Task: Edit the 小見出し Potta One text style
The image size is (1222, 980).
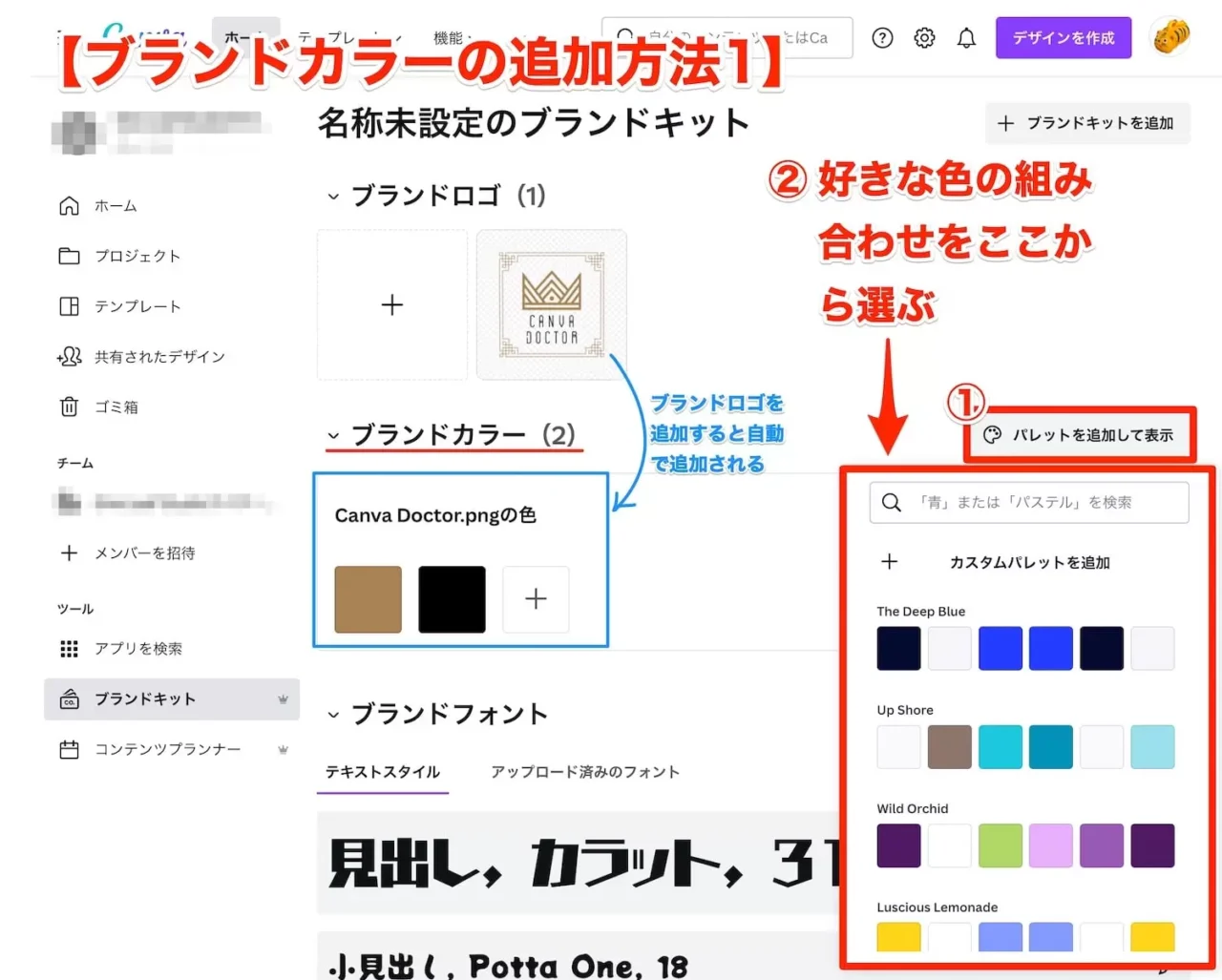Action: coord(578,958)
